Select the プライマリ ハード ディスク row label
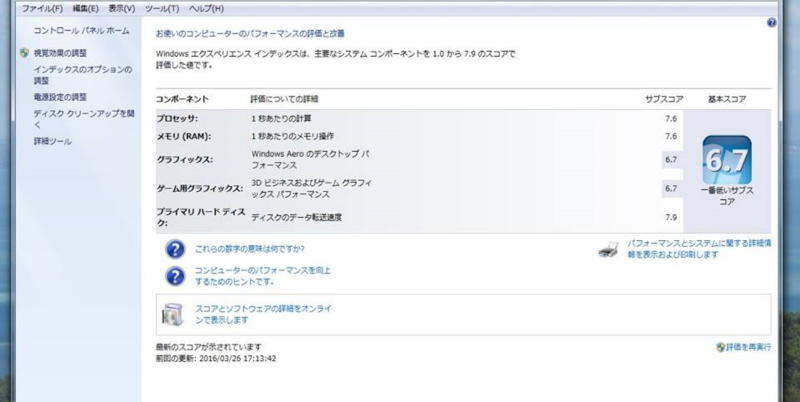Viewport: 800px width, 402px height. click(201, 217)
